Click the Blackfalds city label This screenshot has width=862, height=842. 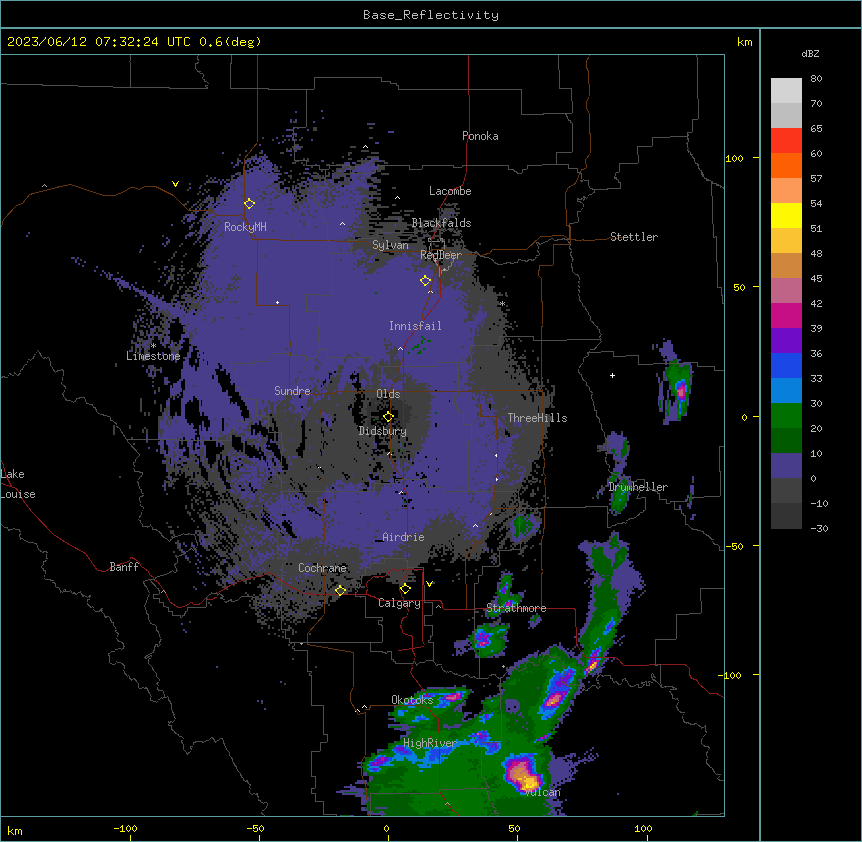pos(441,223)
